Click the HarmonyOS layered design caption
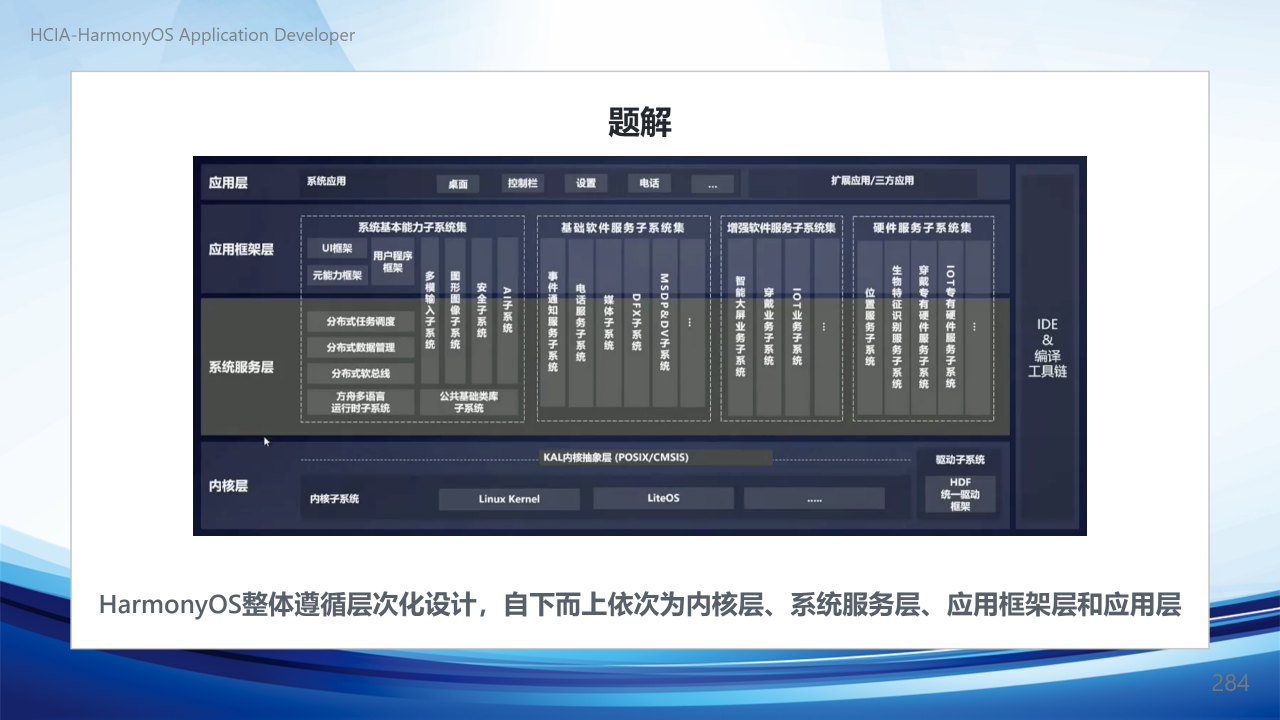The image size is (1280, 720). pos(640,605)
